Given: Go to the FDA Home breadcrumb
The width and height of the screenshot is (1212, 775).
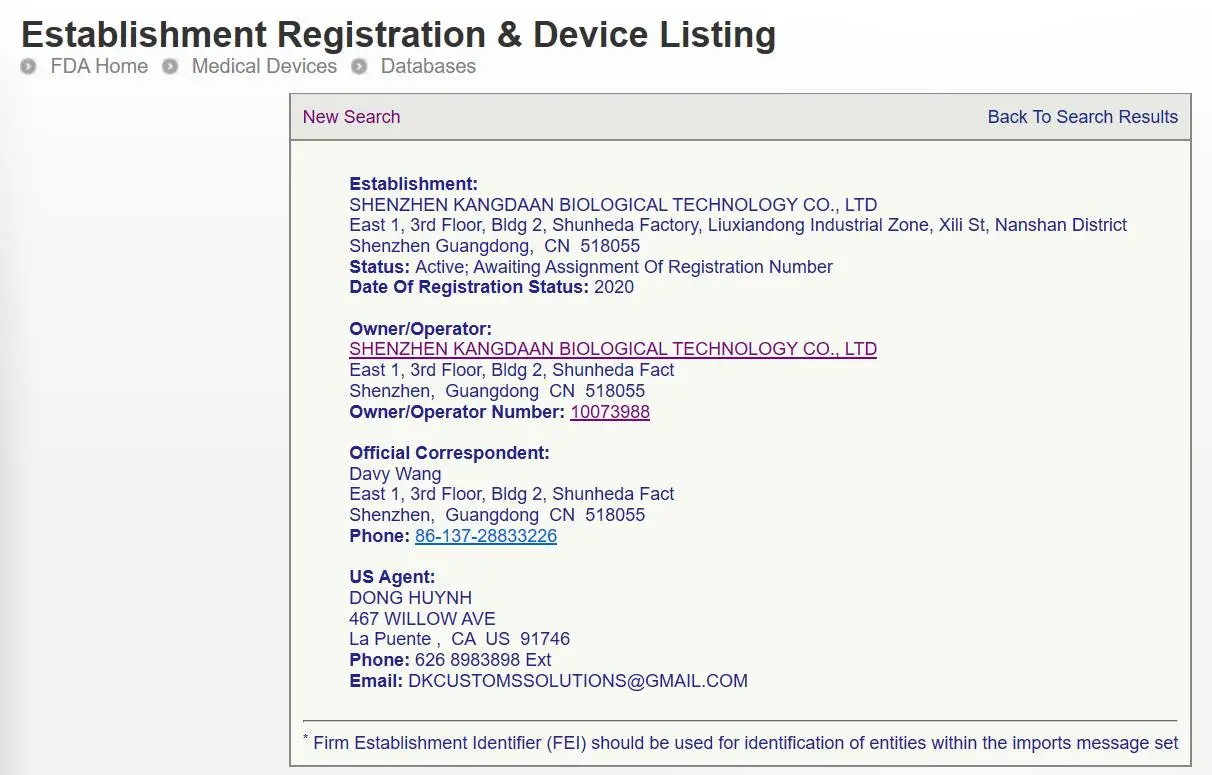Looking at the screenshot, I should [x=99, y=67].
